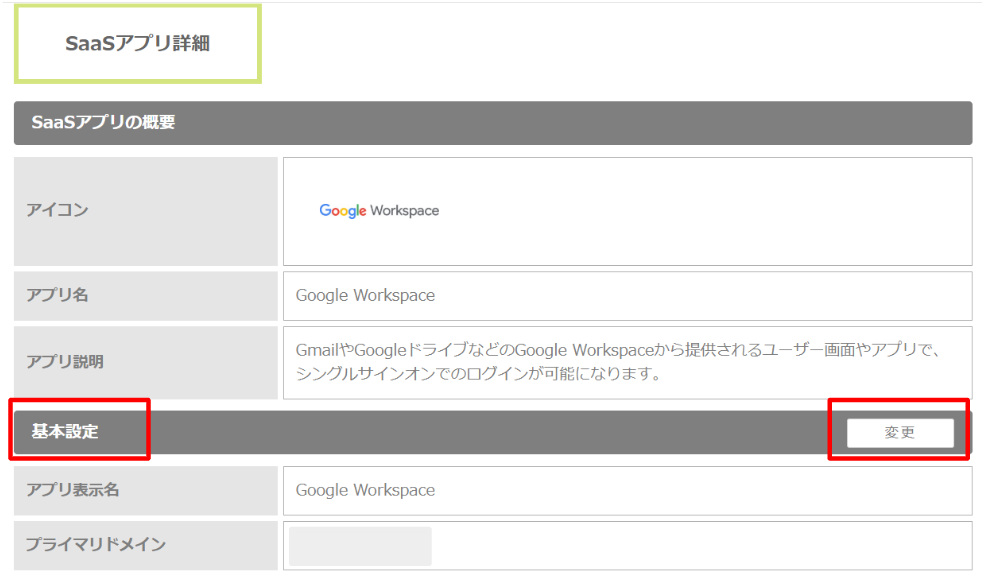Click the Google Workspace logo icon
The width and height of the screenshot is (982, 577).
[379, 211]
